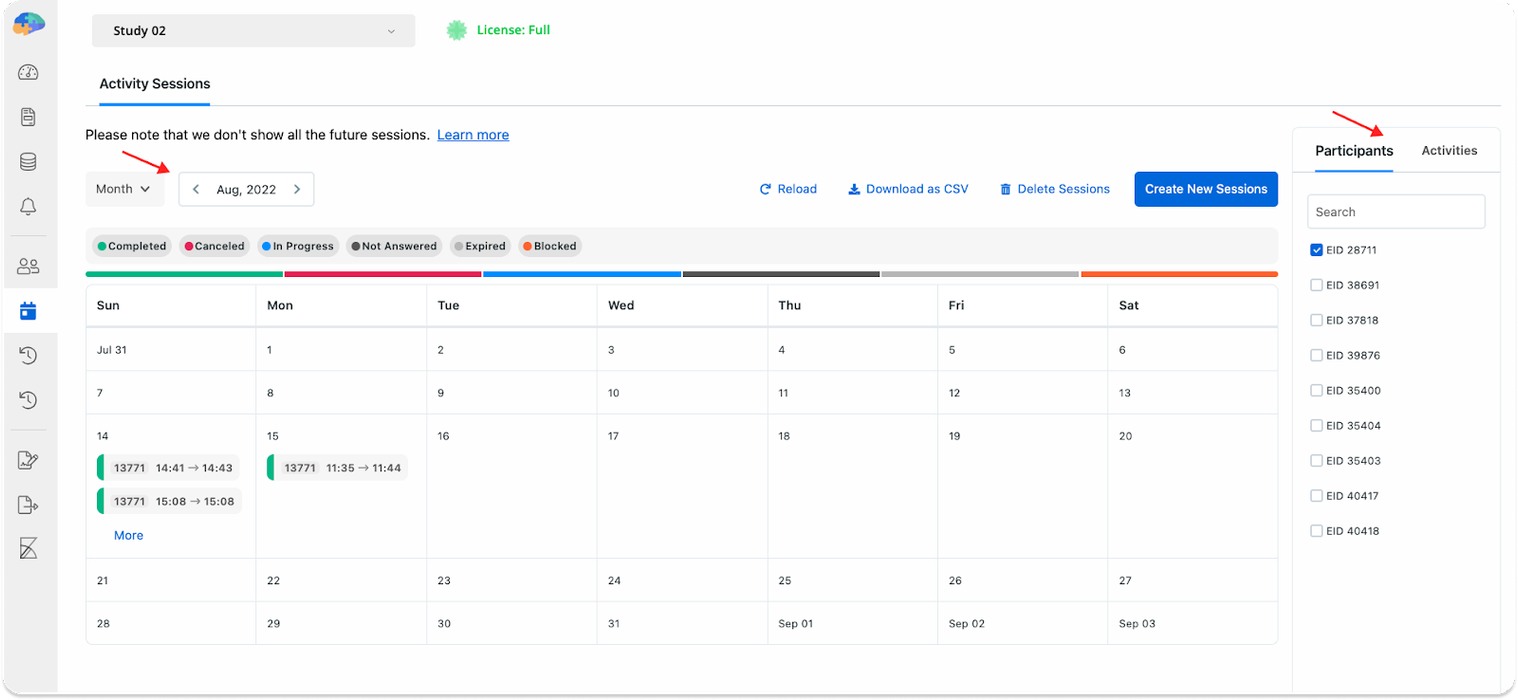Select the Activity Sessions tab
Screen dimensions: 1518x700
(154, 84)
